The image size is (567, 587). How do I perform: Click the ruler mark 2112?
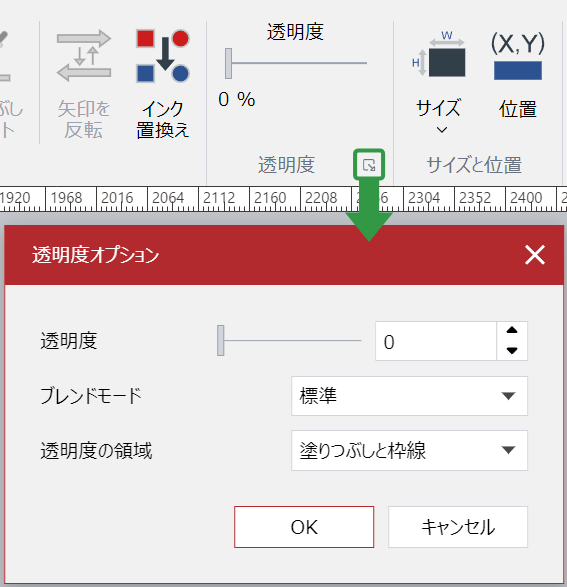pyautogui.click(x=219, y=198)
